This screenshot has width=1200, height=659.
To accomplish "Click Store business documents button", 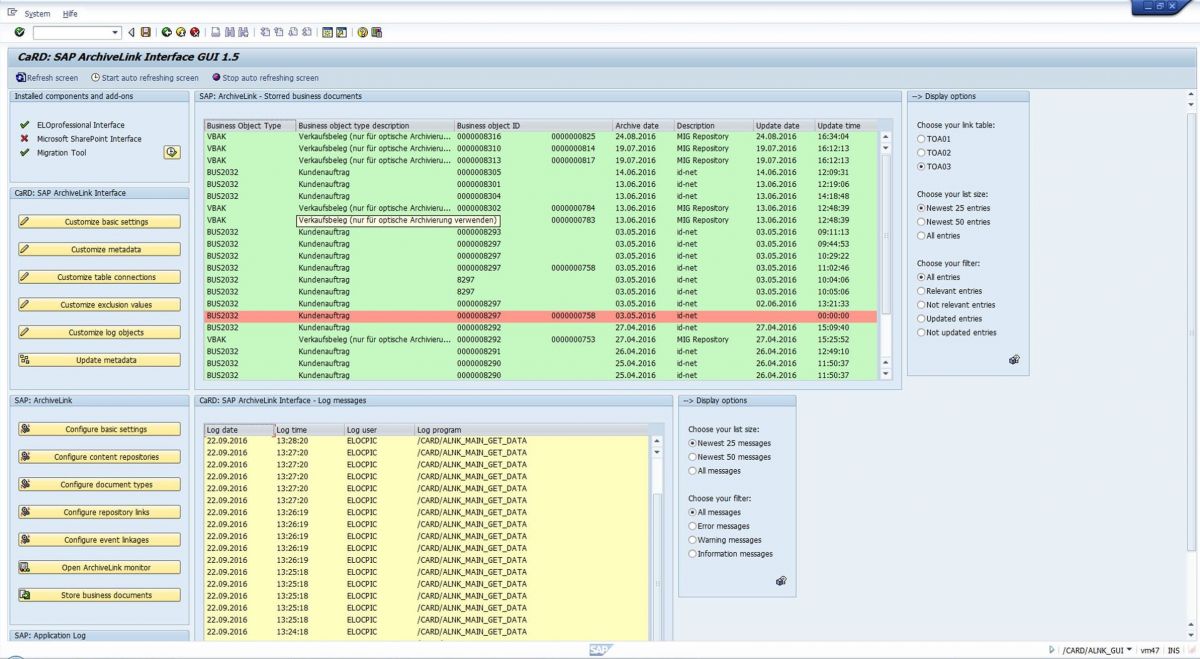I will pos(99,595).
